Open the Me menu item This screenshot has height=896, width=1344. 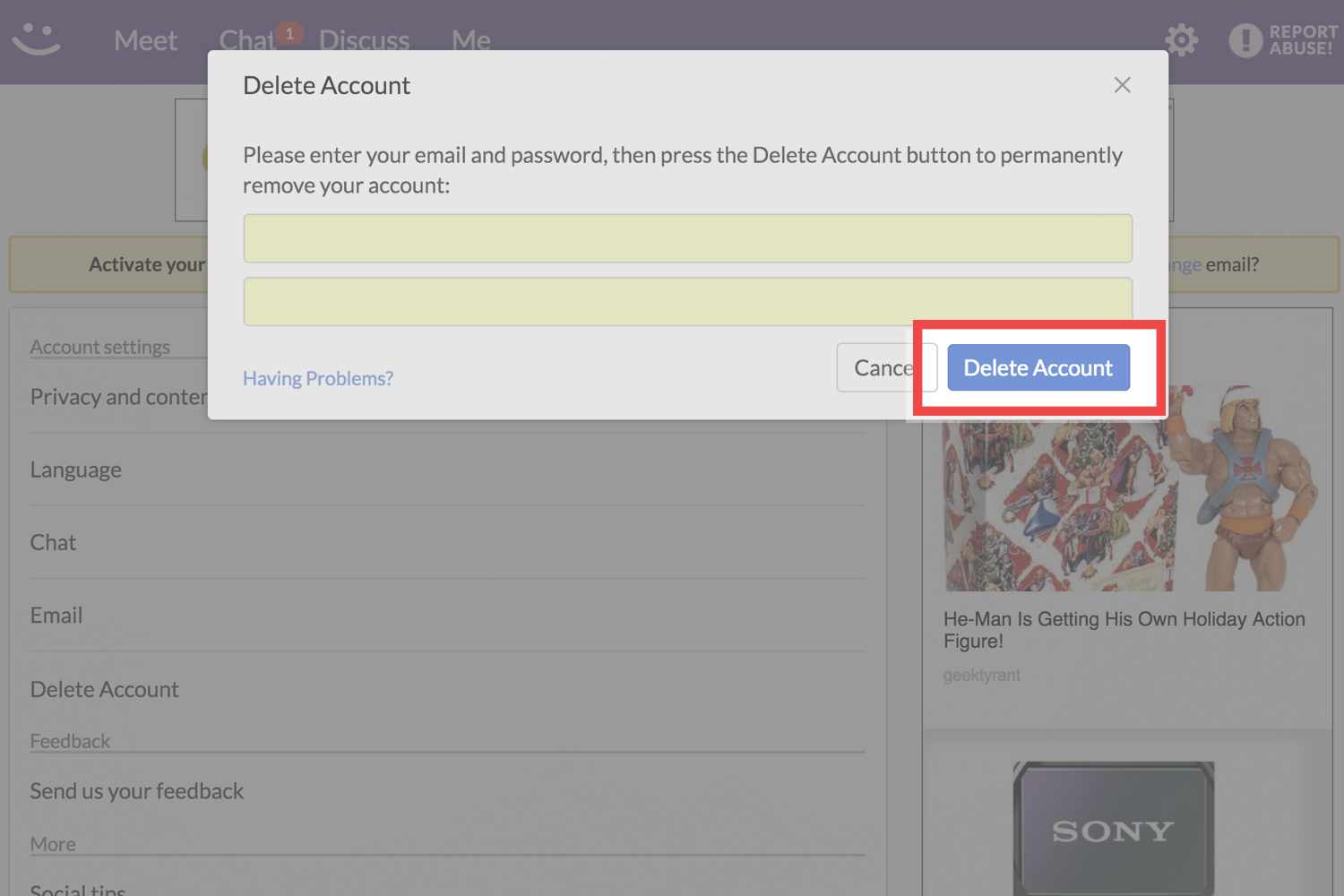point(470,40)
